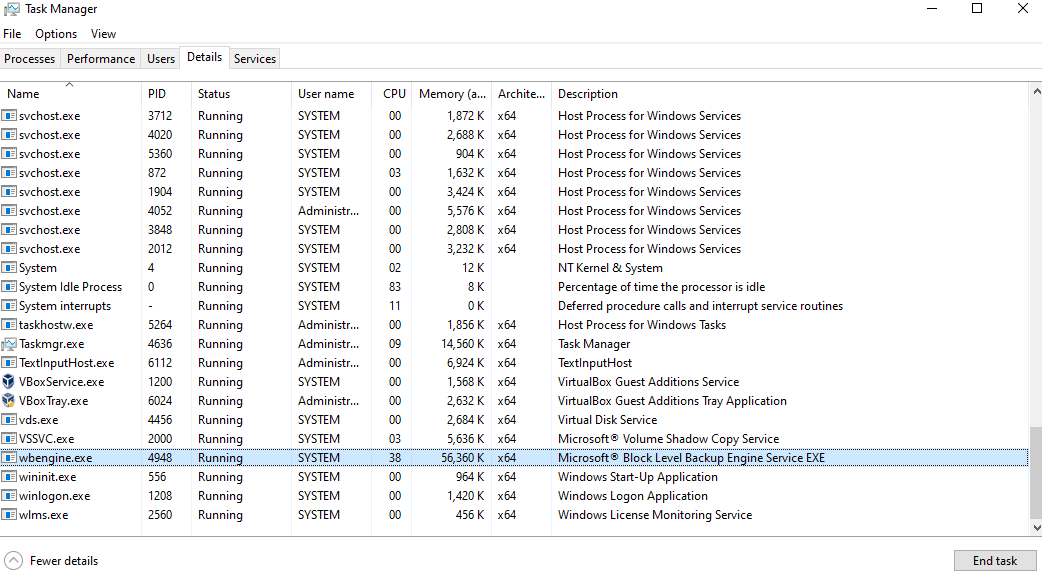Viewport: 1042px width, 575px height.
Task: Click the winlogon.exe icon
Action: coord(9,496)
